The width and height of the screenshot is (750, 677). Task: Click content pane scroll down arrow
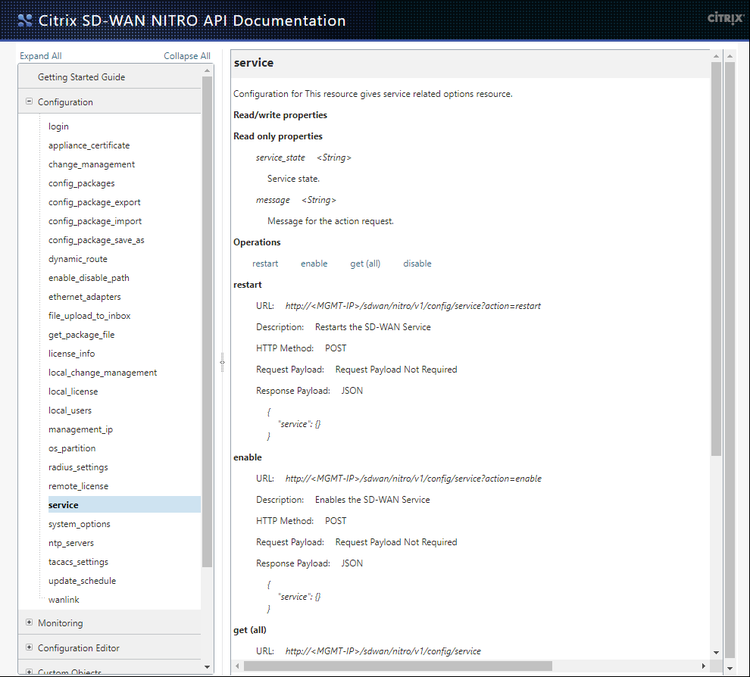pyautogui.click(x=716, y=652)
